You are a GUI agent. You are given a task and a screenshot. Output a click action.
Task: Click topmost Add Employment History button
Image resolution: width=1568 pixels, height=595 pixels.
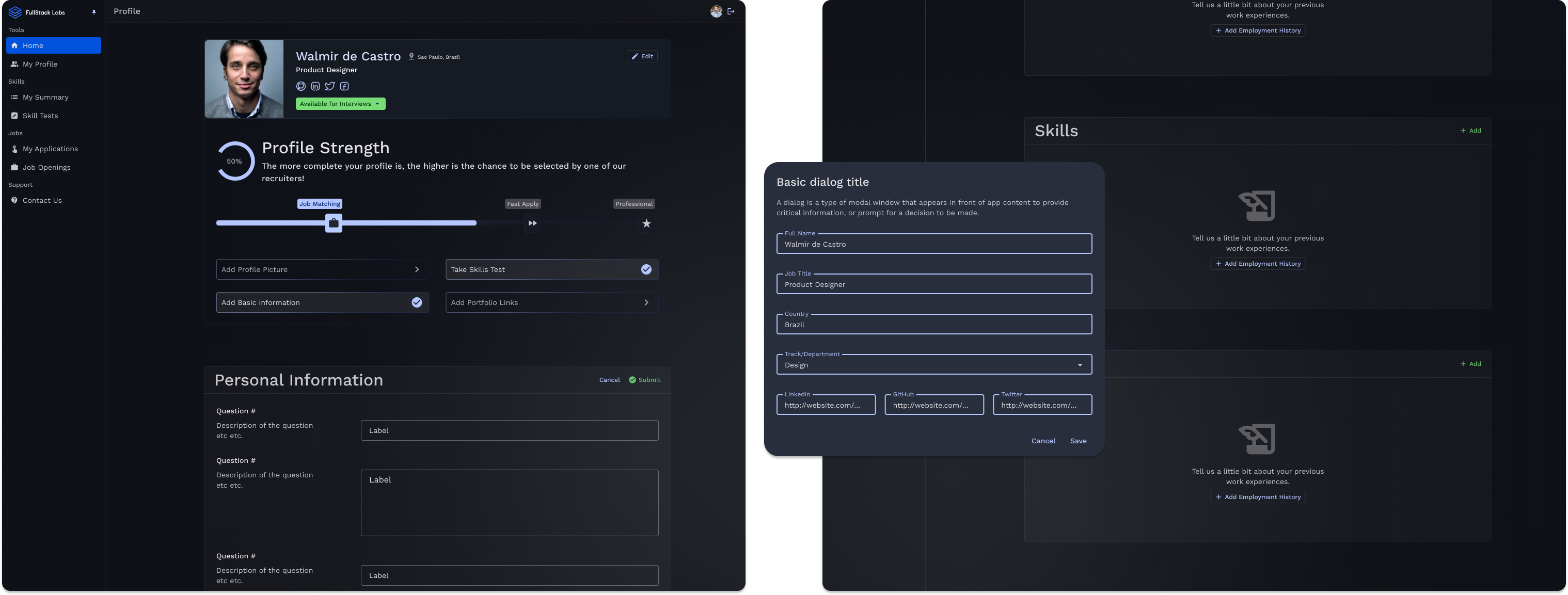(1258, 30)
